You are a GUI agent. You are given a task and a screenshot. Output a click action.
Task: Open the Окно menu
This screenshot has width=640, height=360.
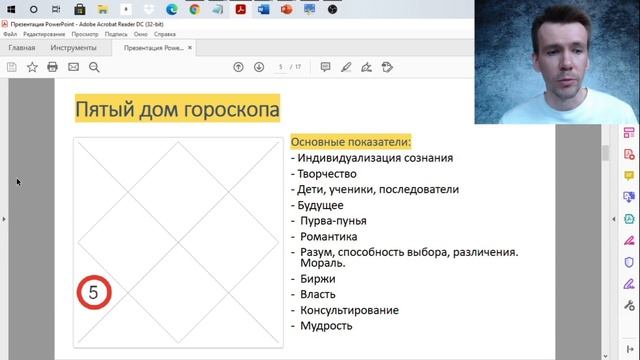pos(140,34)
